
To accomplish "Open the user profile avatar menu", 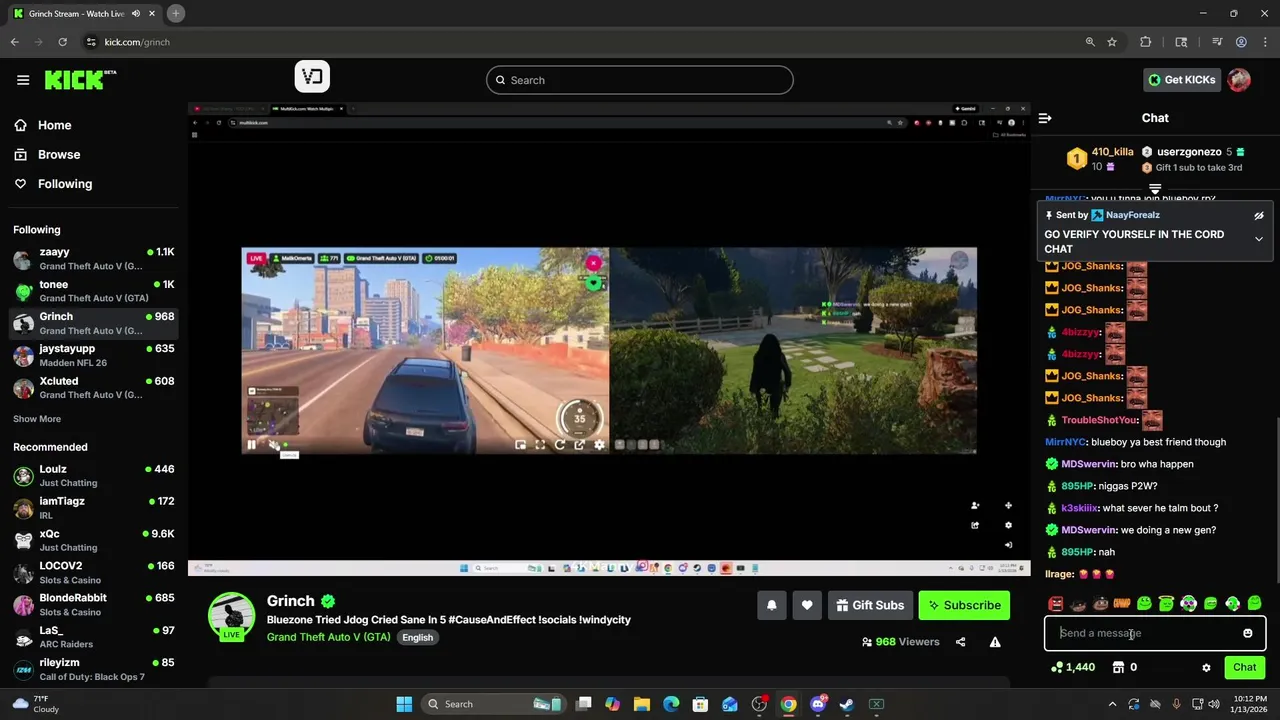I will point(1239,80).
